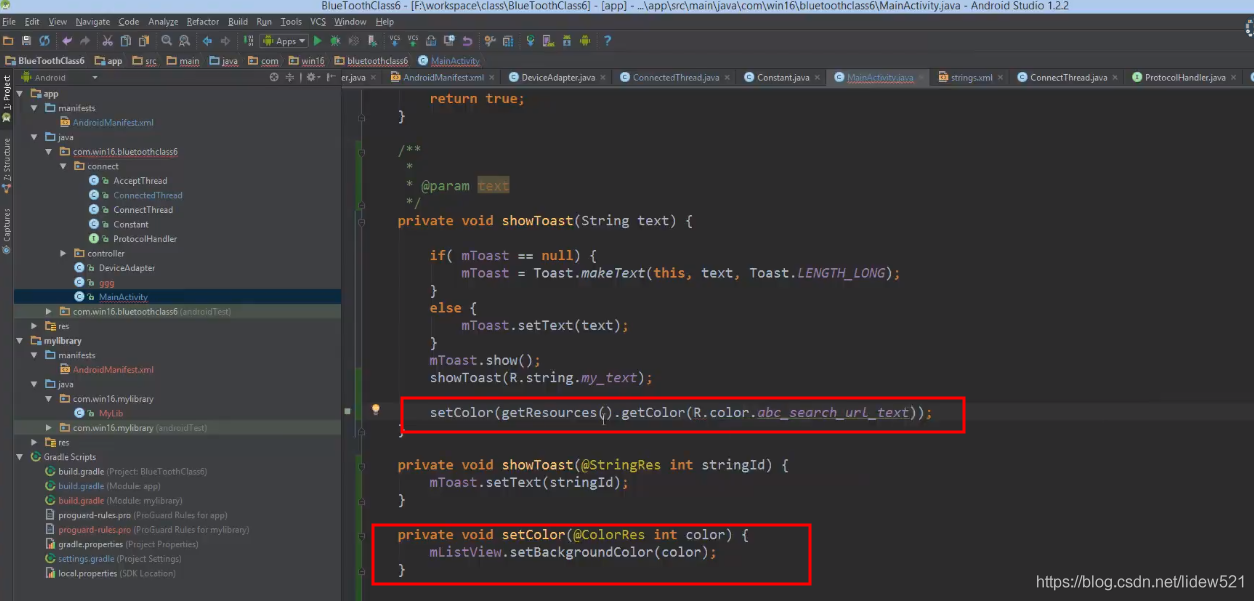
Task: Open the Find icon in the toolbar
Action: click(166, 41)
